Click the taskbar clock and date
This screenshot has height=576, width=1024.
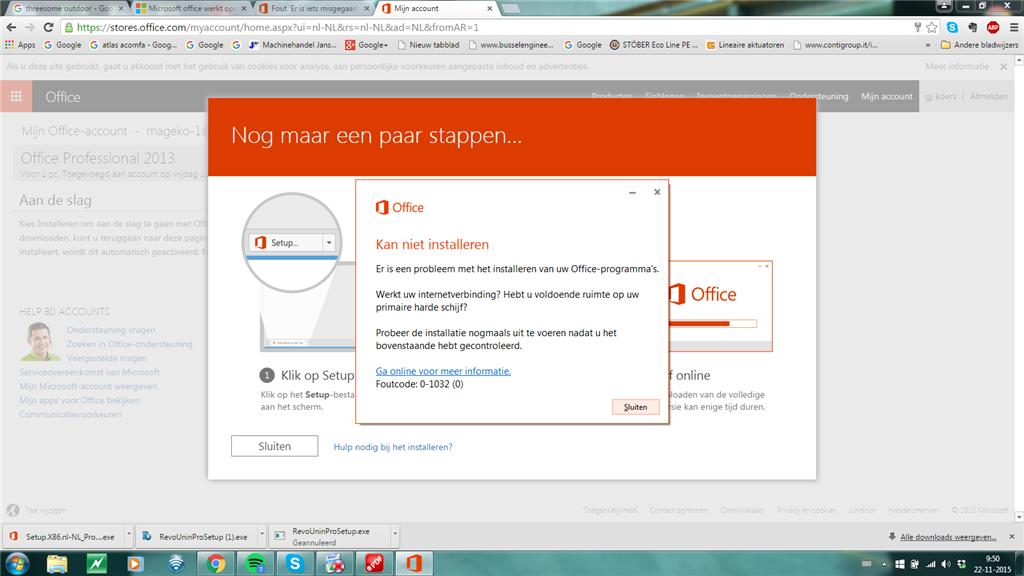tap(992, 564)
